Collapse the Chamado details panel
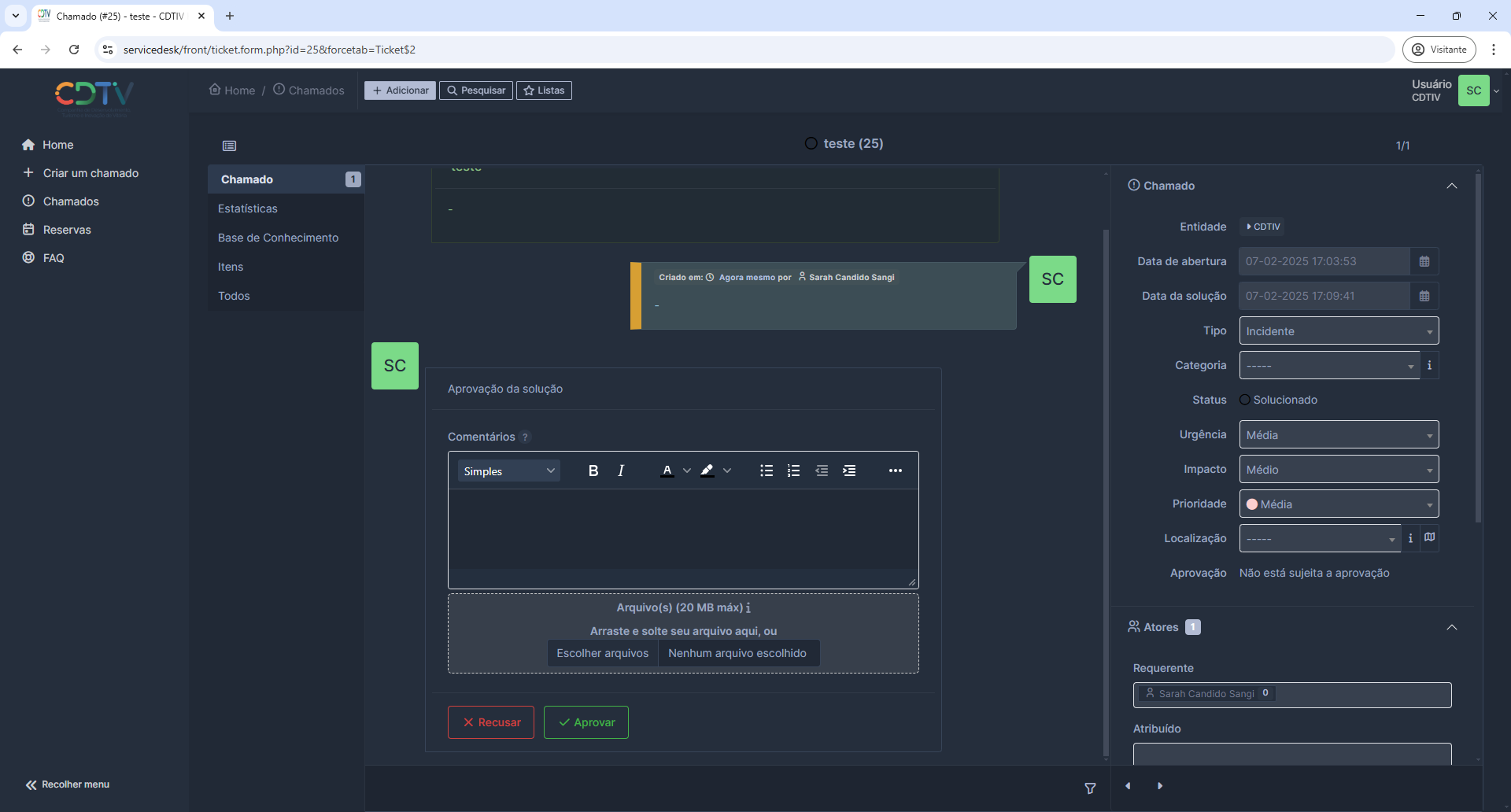The width and height of the screenshot is (1511, 812). click(1451, 186)
